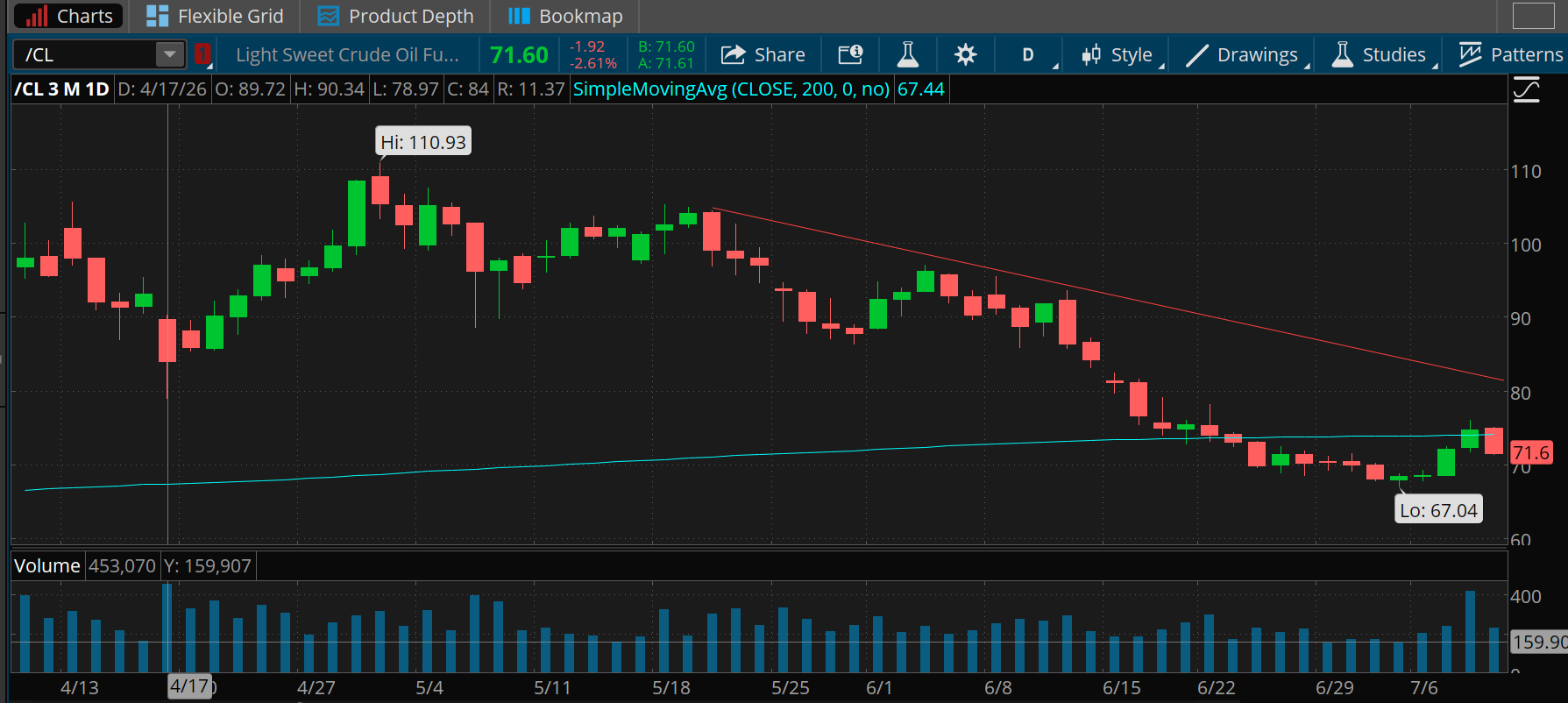Click the Hi: 110.93 price bubble
This screenshot has width=1568, height=703.
point(423,142)
